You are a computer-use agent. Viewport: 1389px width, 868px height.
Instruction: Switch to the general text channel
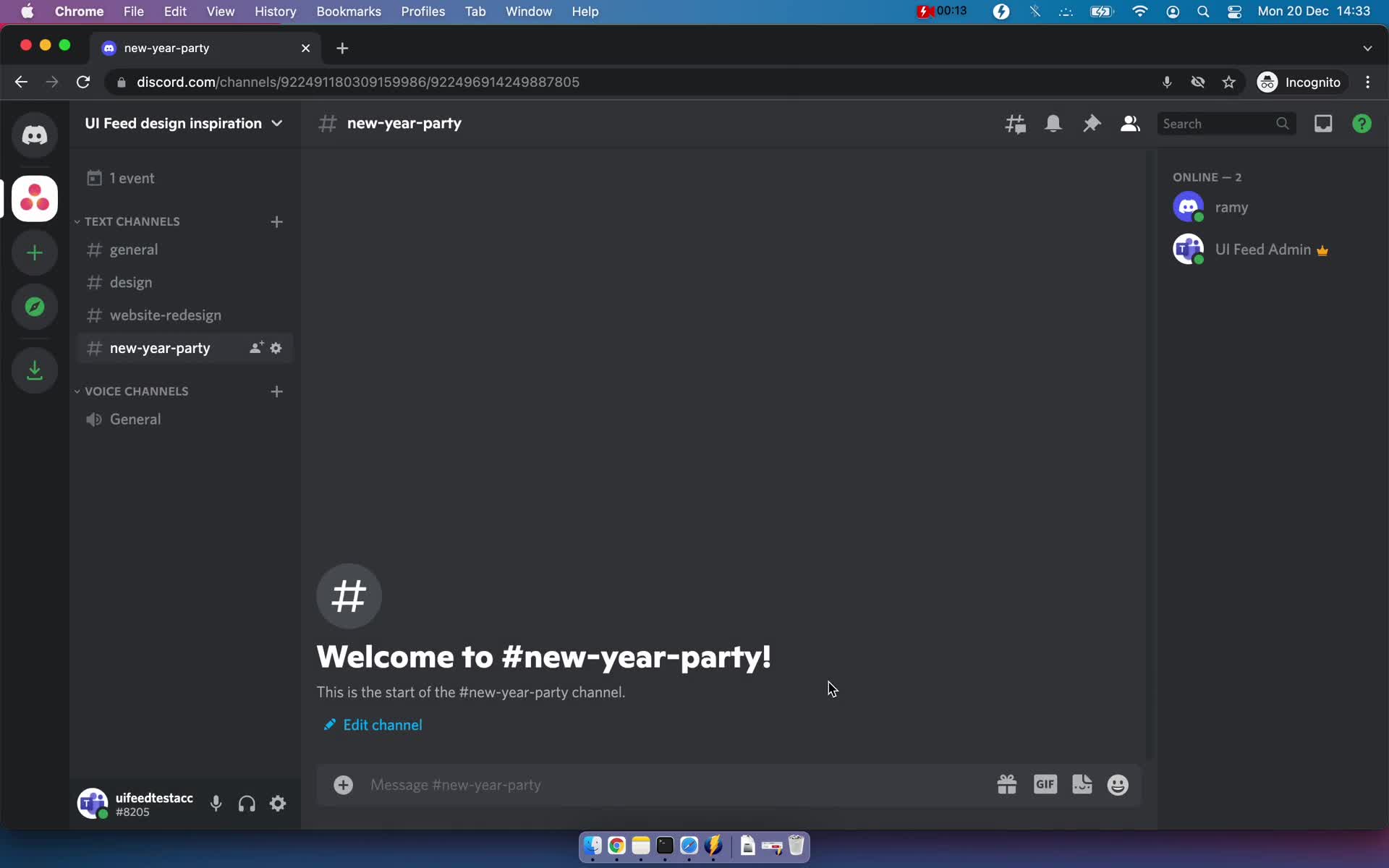[184, 250]
